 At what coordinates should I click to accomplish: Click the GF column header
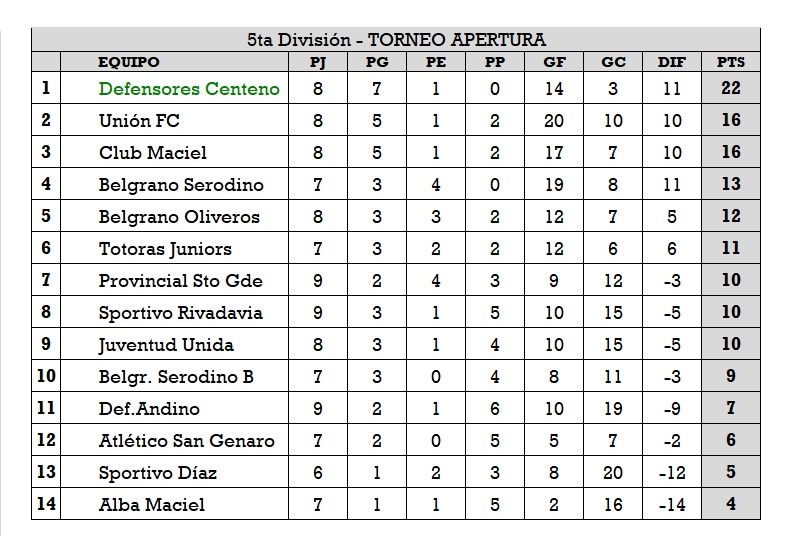[553, 62]
